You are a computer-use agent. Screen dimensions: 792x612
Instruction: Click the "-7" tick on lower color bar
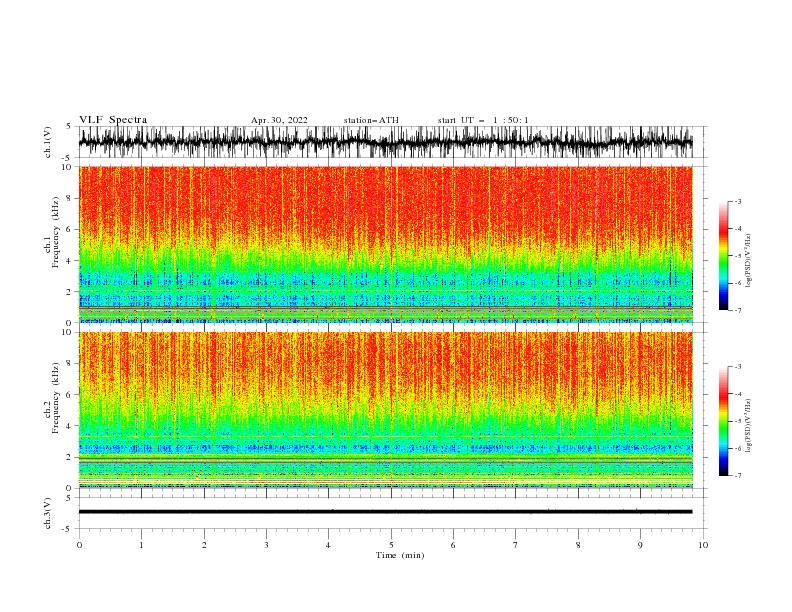coord(737,476)
